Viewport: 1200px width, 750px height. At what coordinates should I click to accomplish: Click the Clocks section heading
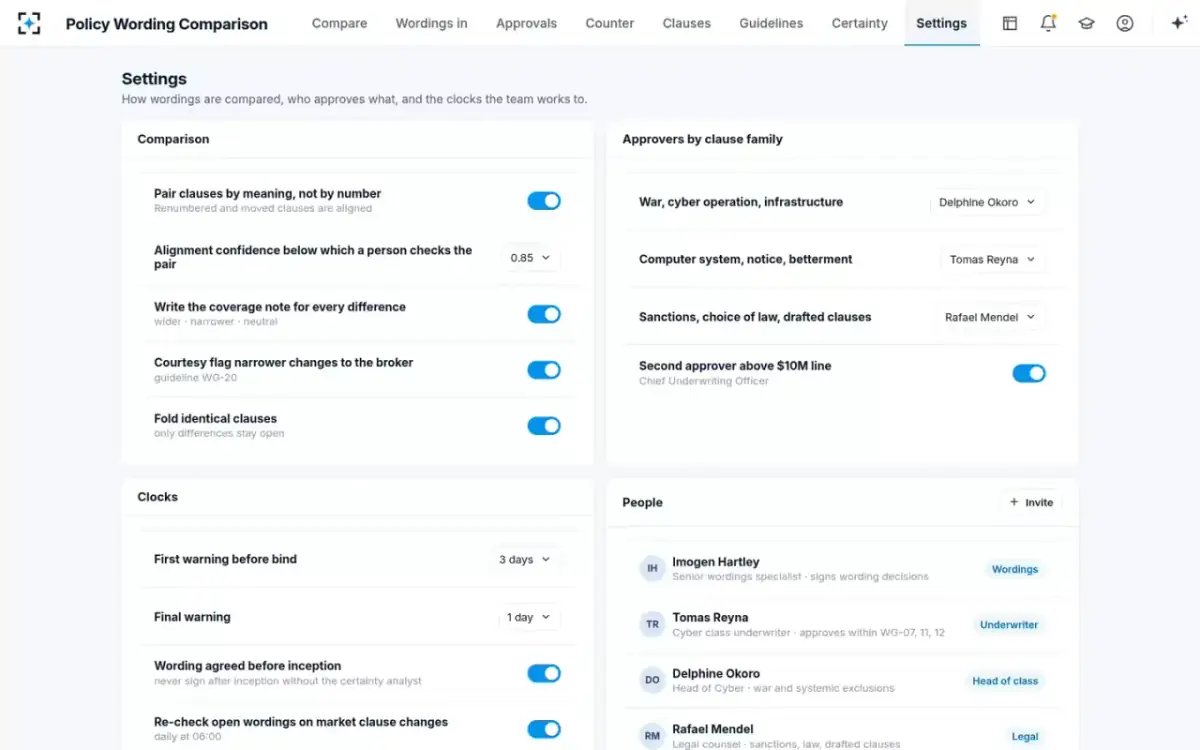158,497
